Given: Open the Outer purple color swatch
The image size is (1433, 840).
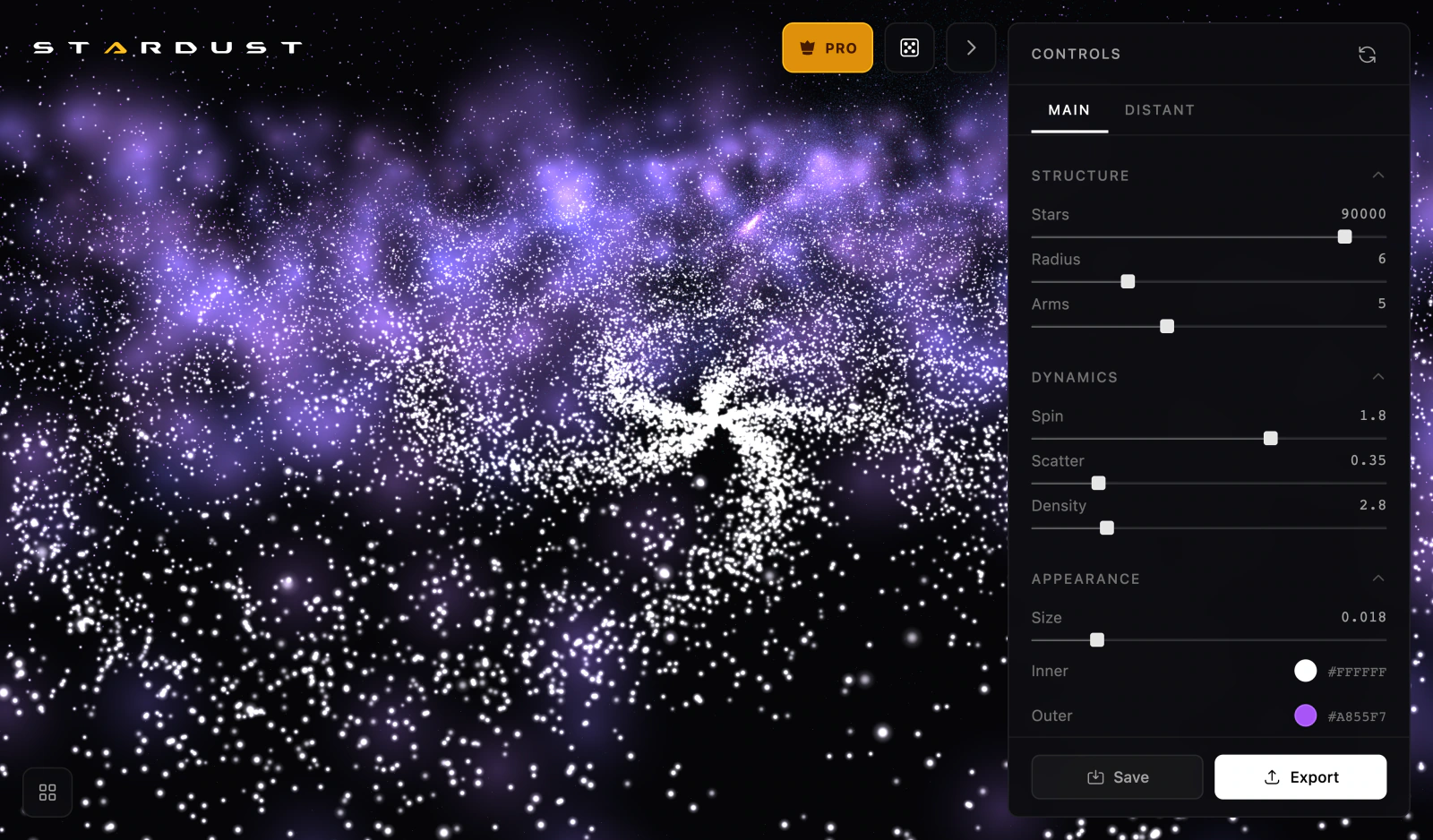Looking at the screenshot, I should click(x=1306, y=716).
